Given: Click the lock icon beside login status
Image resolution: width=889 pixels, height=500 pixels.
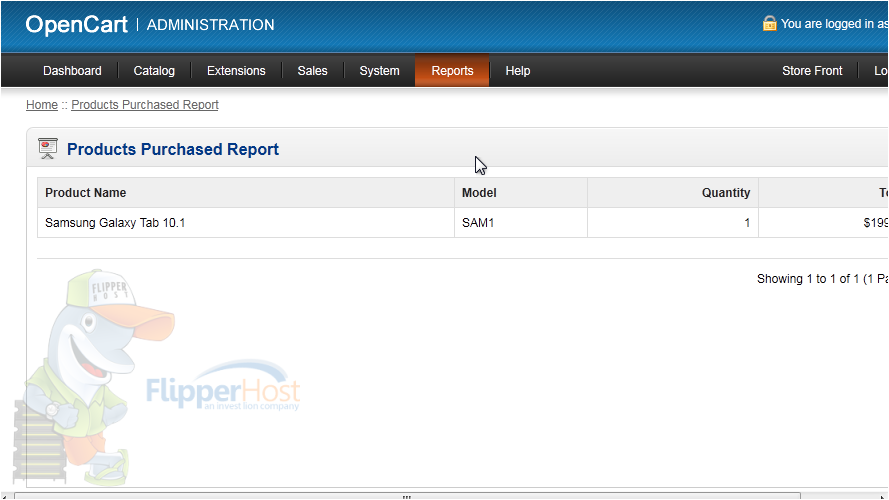Looking at the screenshot, I should [769, 23].
